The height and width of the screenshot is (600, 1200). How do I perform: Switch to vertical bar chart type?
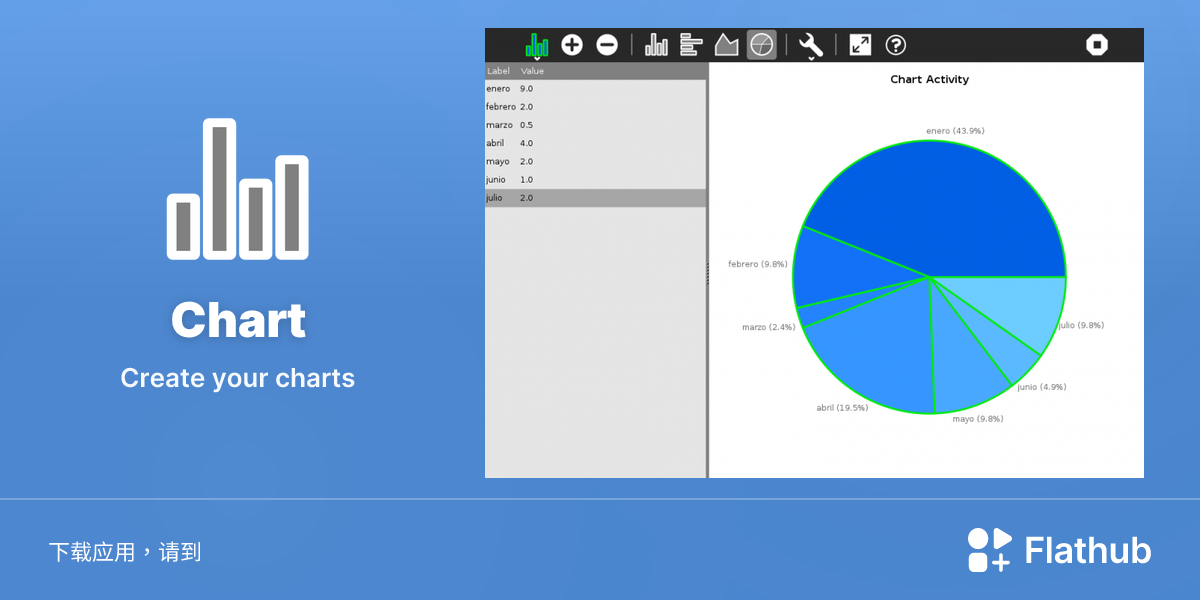coord(657,45)
